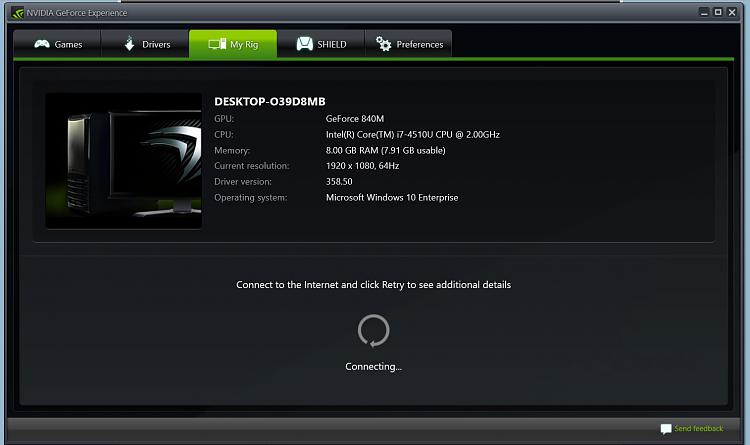Click the Microsoft Windows 10 Enterprise text
Screen dimensions: 750x445
392,198
